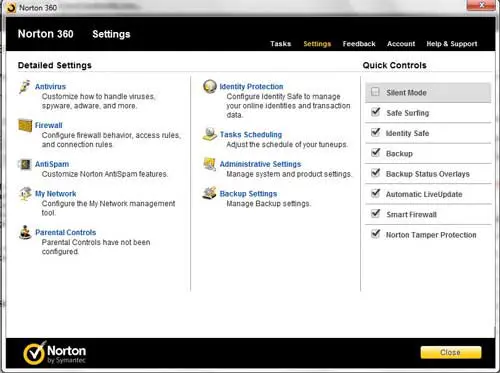Open the Antivirus settings link
The width and height of the screenshot is (500, 373).
(50, 87)
